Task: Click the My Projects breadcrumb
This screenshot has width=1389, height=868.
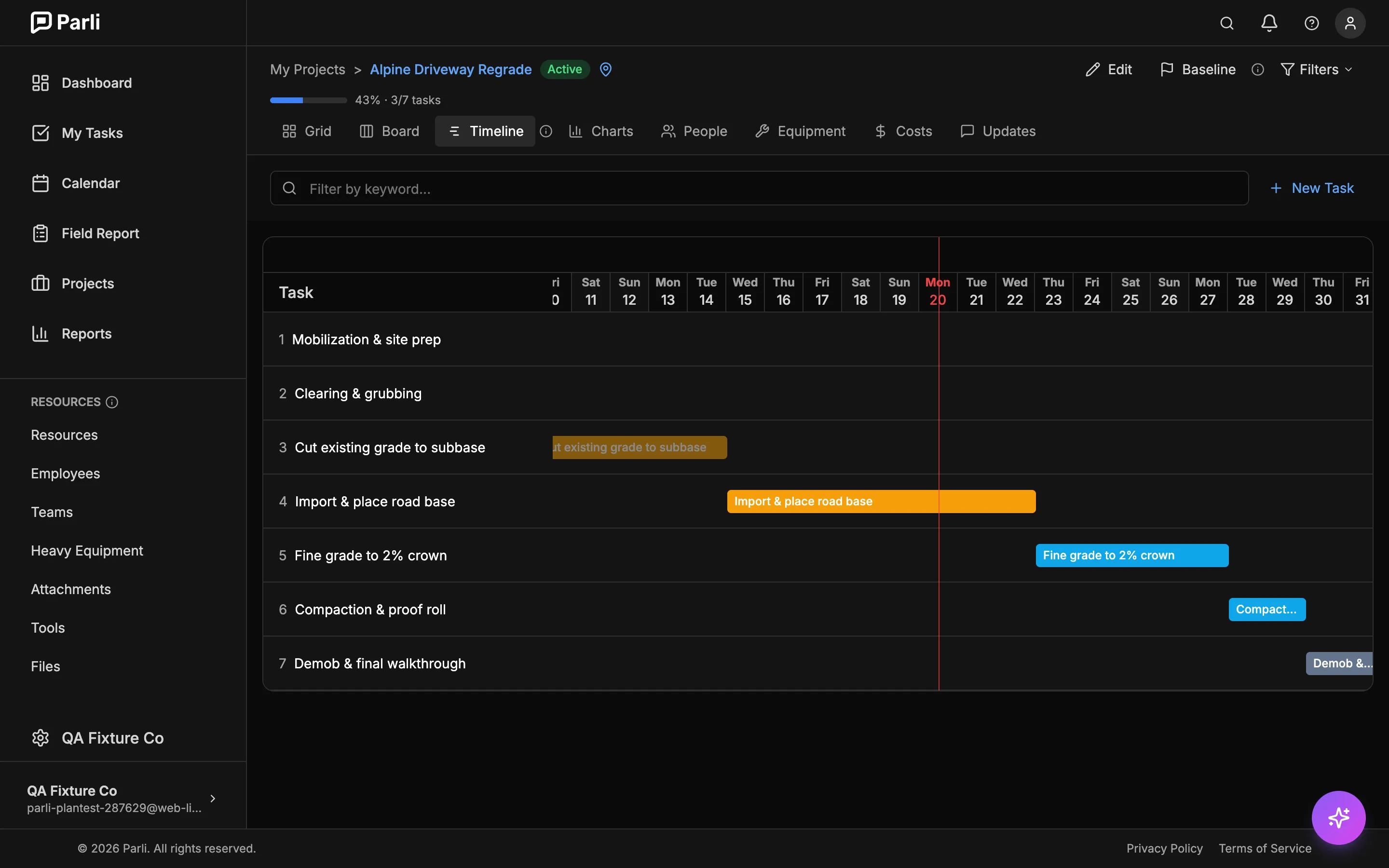Action: (308, 69)
